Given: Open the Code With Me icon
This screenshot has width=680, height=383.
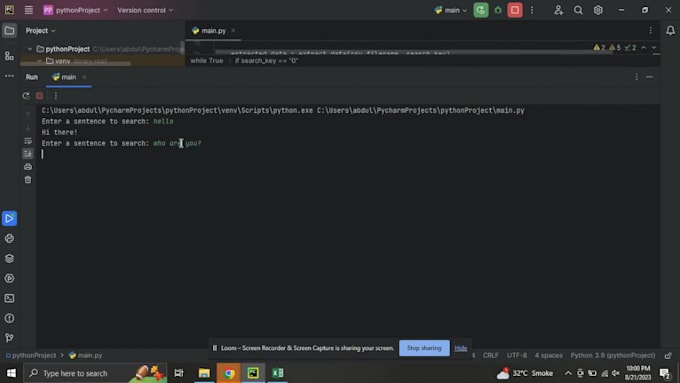Looking at the screenshot, I should pos(558,10).
